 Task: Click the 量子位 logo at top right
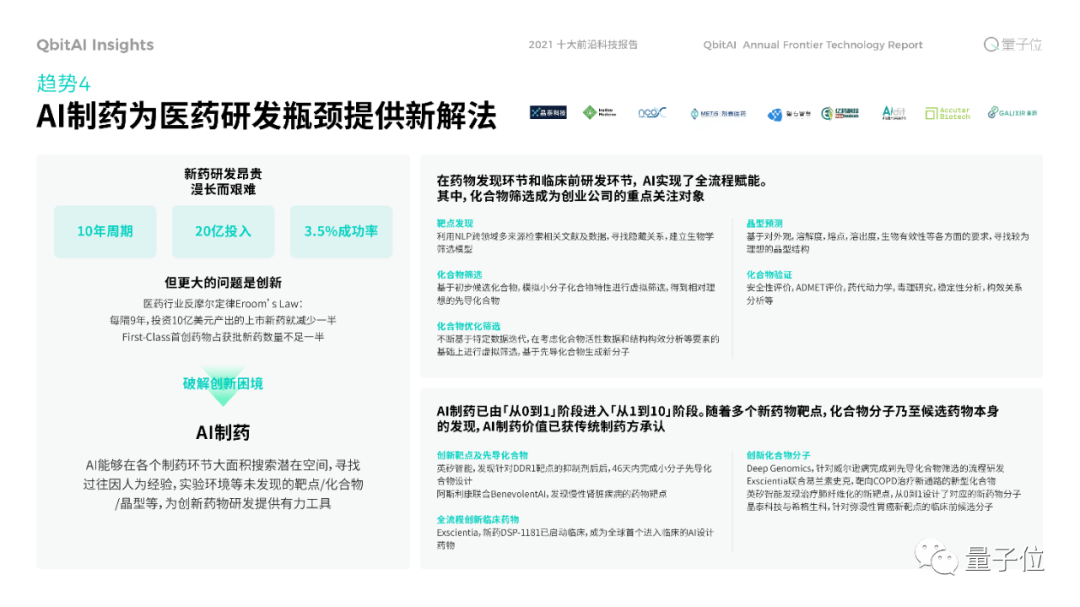click(1012, 45)
